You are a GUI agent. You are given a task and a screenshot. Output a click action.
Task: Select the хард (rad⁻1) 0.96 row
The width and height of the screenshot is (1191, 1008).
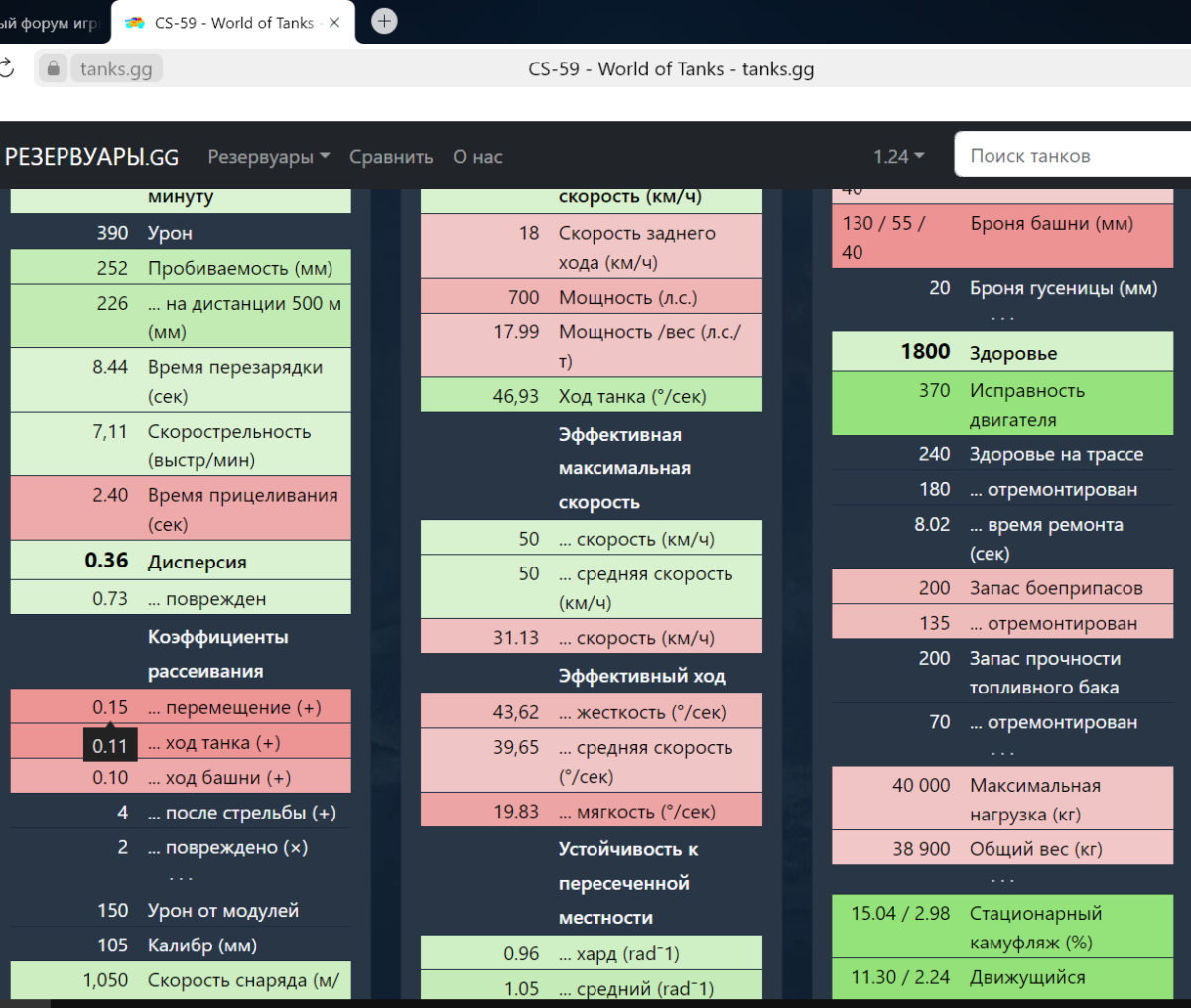(x=592, y=953)
